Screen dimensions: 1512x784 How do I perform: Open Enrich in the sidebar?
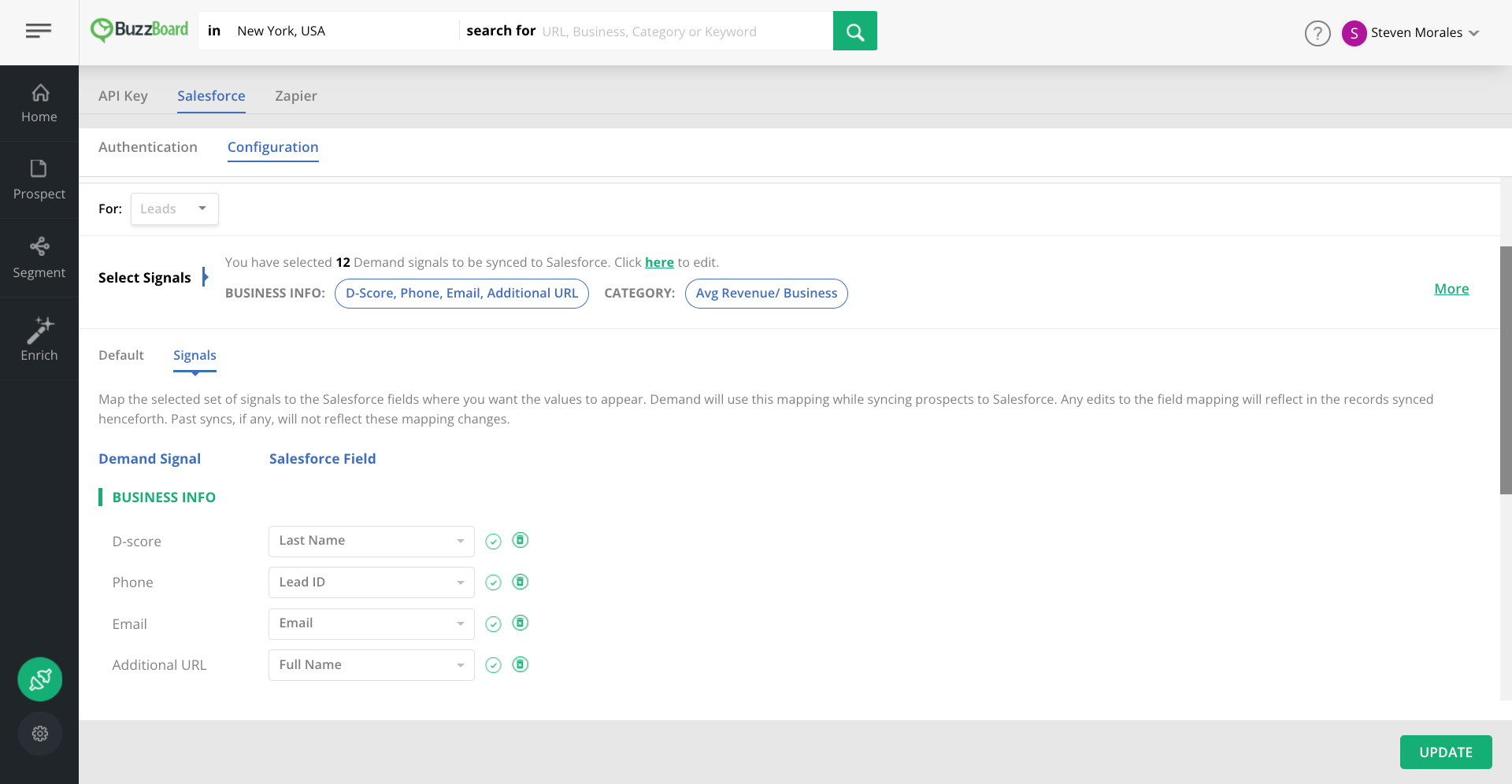[x=39, y=339]
